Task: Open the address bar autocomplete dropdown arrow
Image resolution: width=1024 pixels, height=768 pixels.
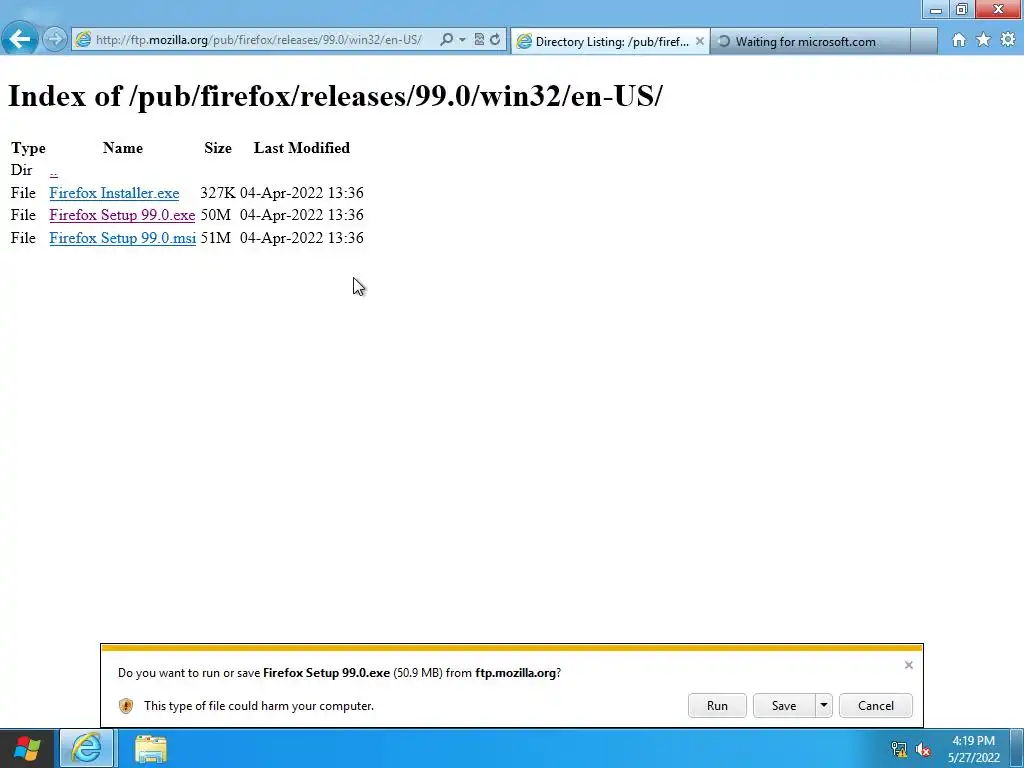Action: click(462, 40)
